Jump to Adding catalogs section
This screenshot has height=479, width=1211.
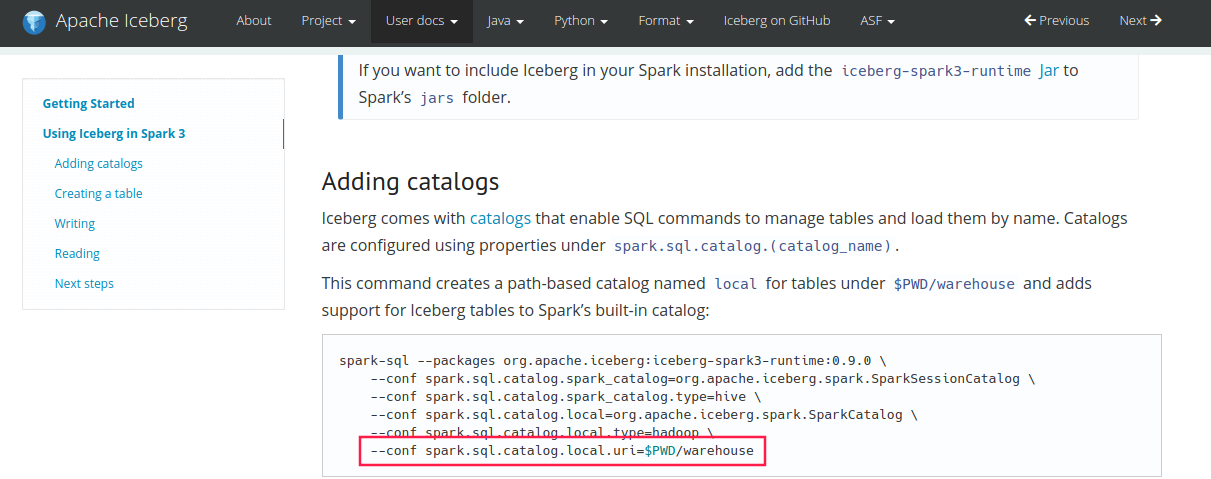click(99, 163)
